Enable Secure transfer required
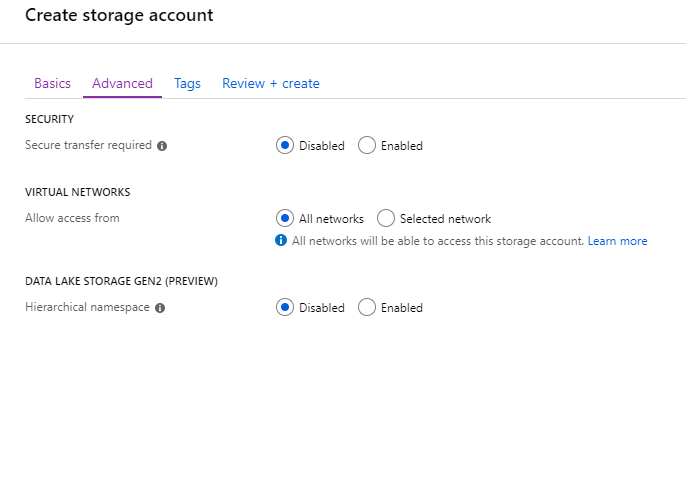Image resolution: width=686 pixels, height=481 pixels. (x=367, y=145)
